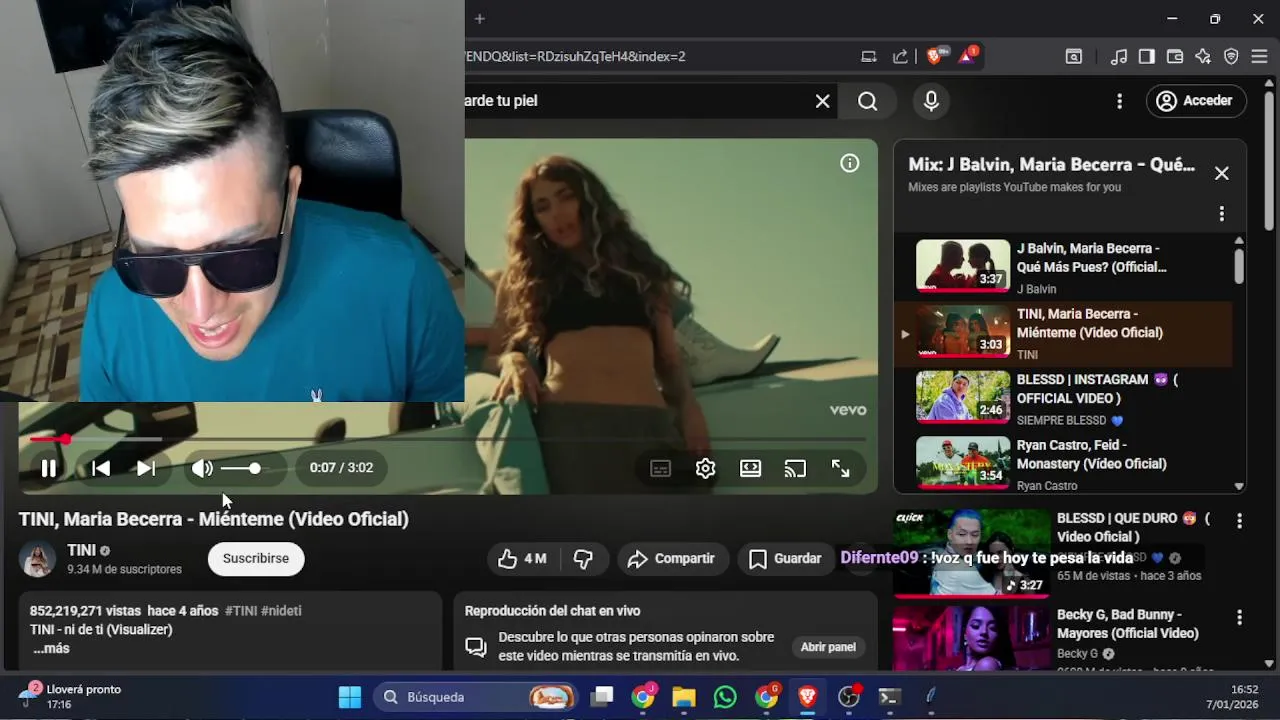Expand description with ...más

click(x=51, y=649)
